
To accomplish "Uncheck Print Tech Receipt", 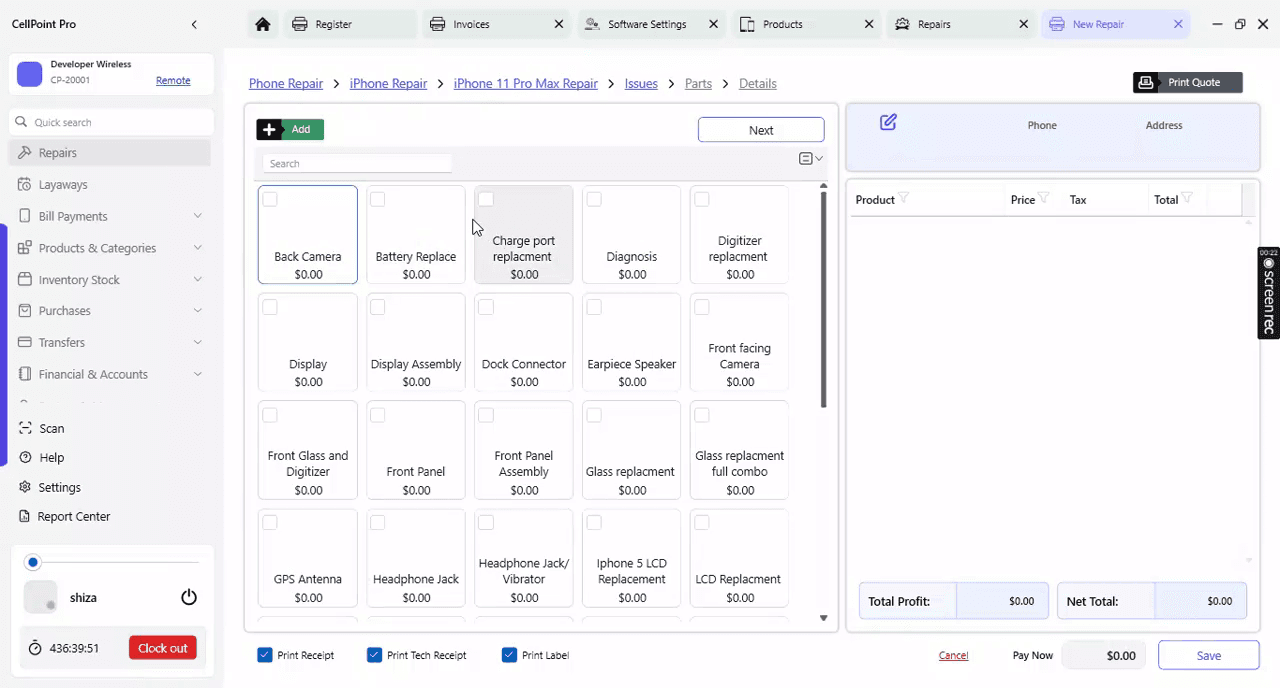I will [x=375, y=655].
